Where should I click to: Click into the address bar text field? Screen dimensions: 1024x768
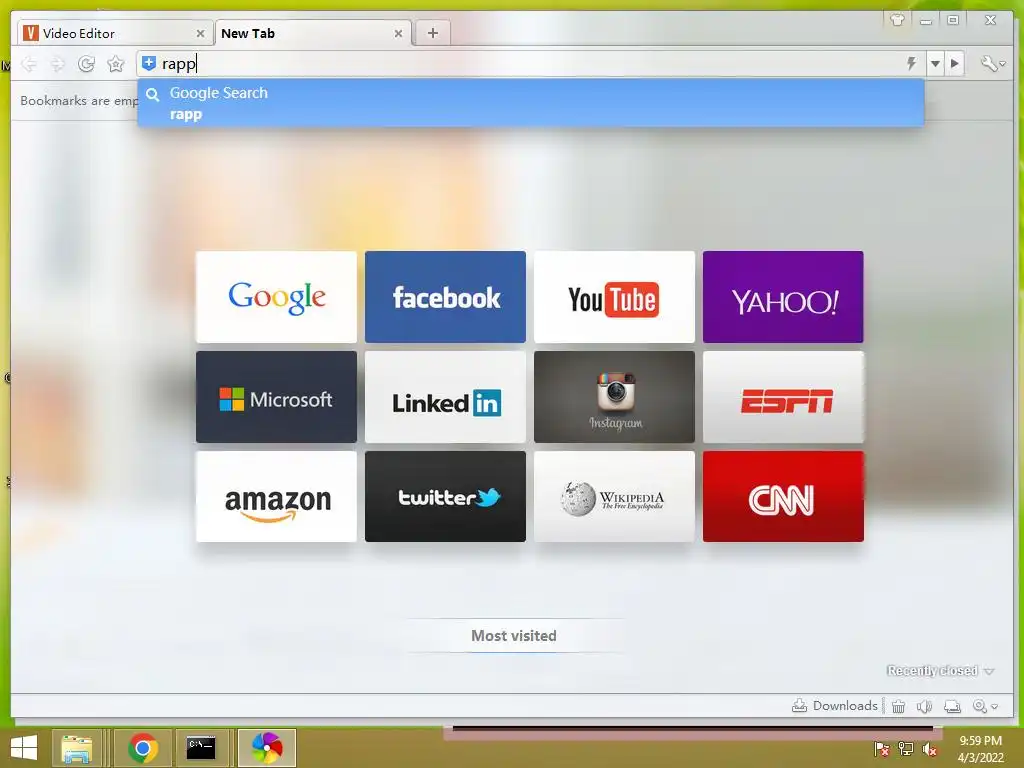click(x=529, y=63)
